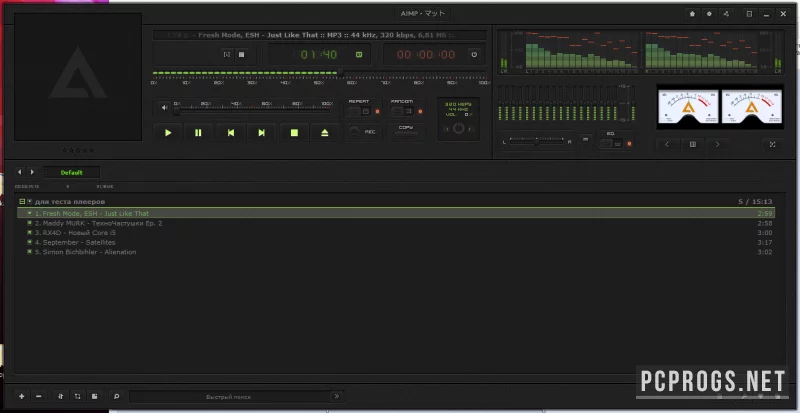Viewport: 800px width, 413px height.
Task: Pause the current track
Action: pyautogui.click(x=198, y=133)
